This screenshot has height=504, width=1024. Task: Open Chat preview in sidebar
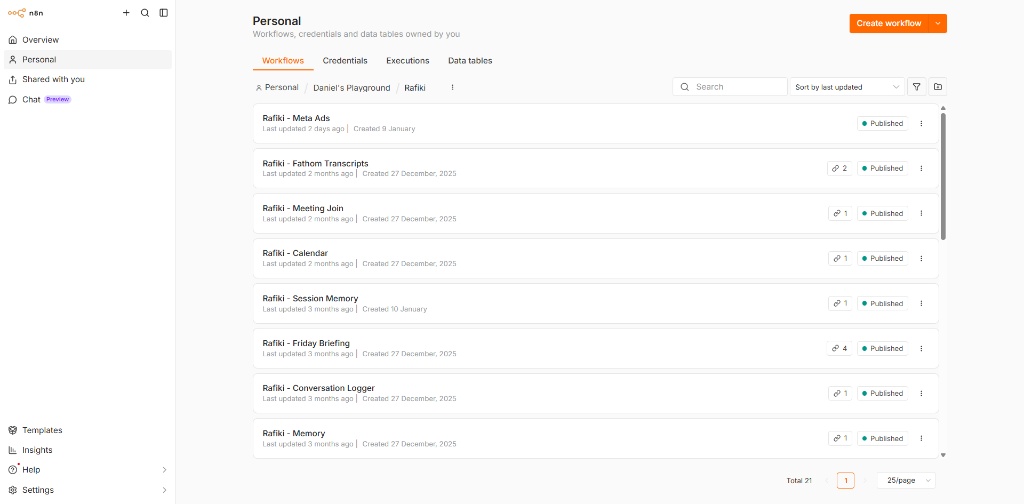[x=88, y=100]
